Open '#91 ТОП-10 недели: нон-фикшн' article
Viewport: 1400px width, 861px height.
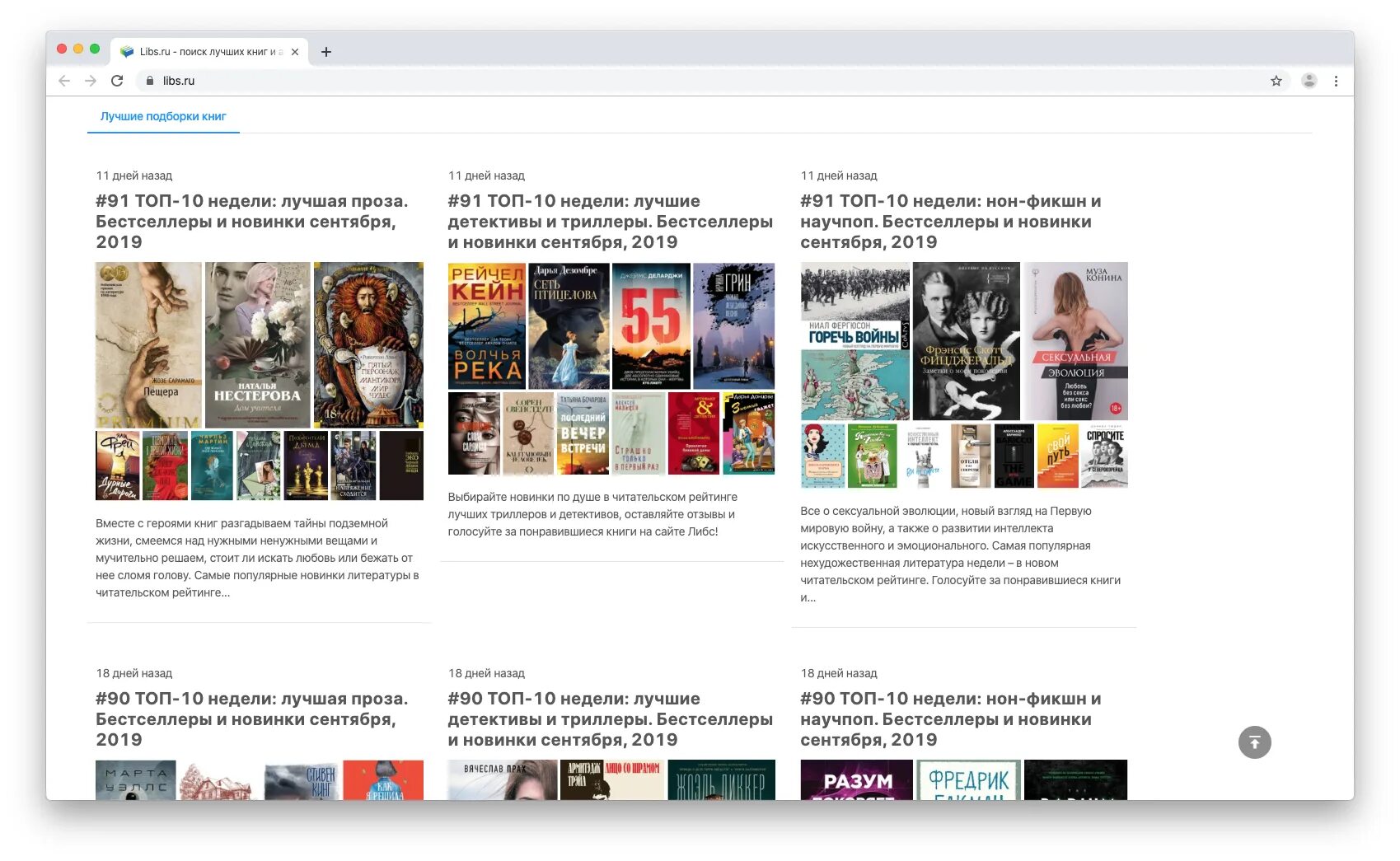(952, 222)
